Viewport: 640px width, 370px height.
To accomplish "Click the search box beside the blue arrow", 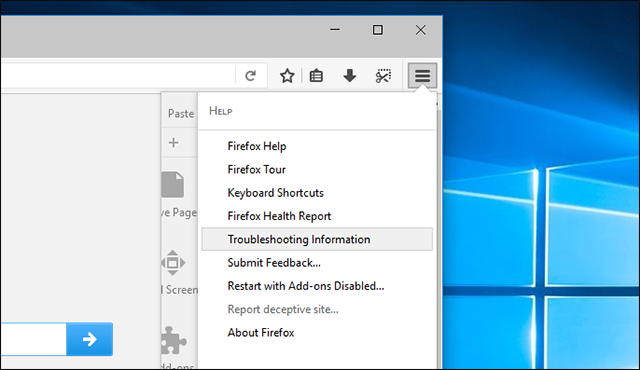I will (x=33, y=339).
